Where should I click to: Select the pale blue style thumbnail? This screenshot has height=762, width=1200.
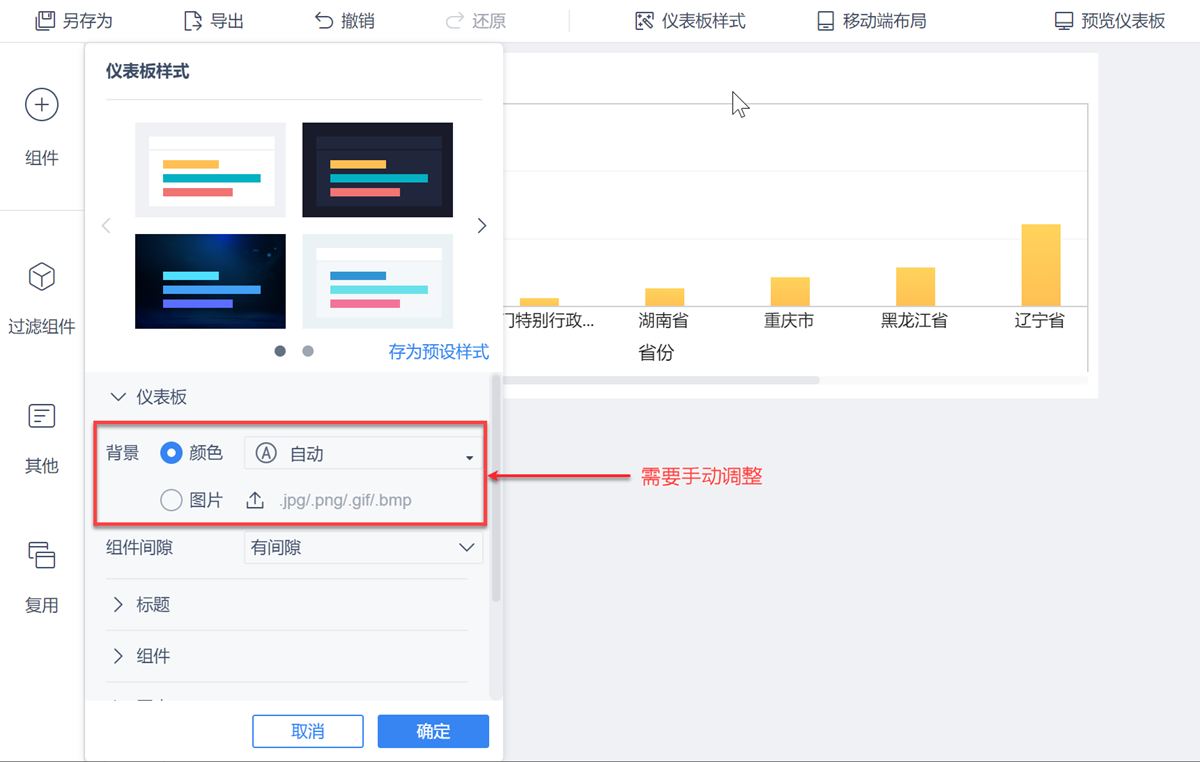tap(378, 281)
